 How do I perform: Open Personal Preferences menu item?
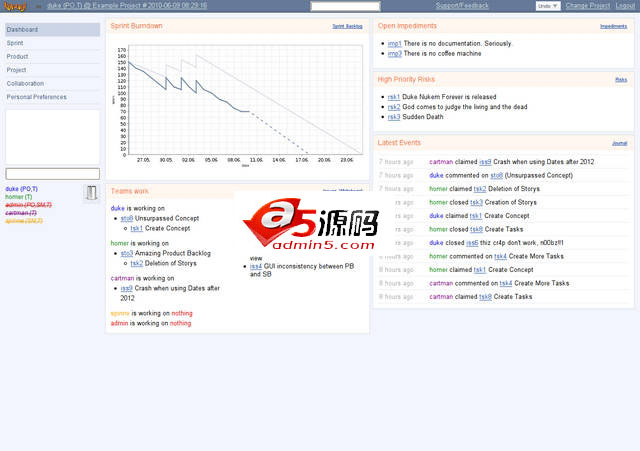point(52,97)
